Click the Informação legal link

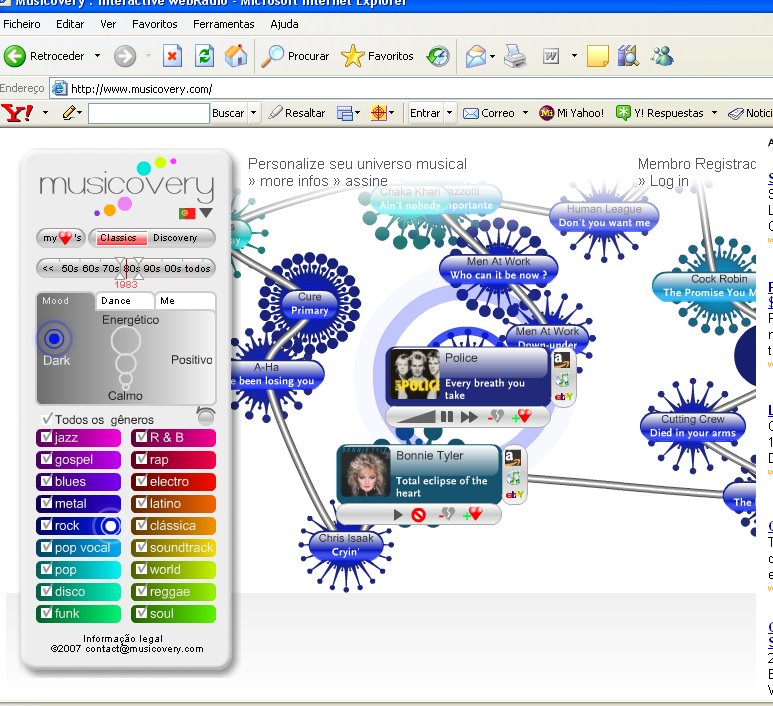point(123,638)
